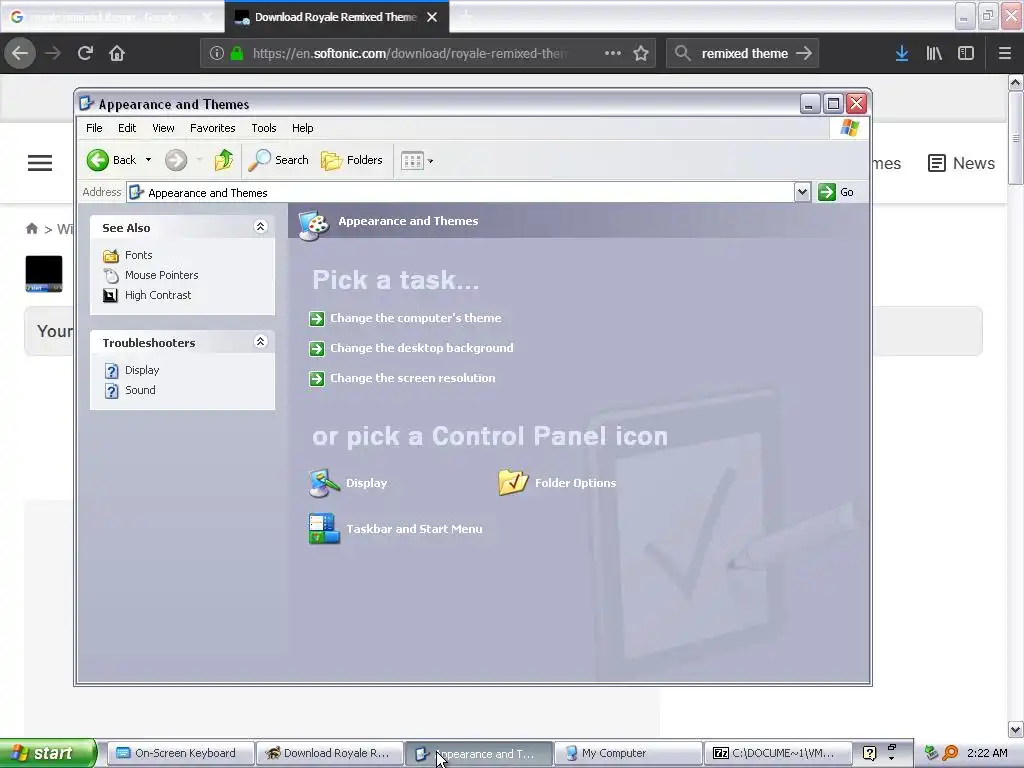
Task: Collapse the Troubleshooters section
Action: (x=260, y=342)
